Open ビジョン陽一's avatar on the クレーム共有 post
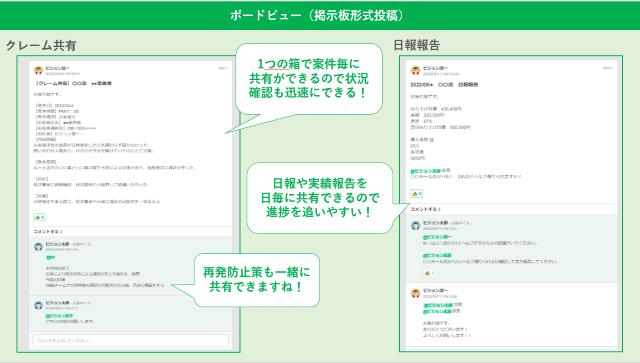 38,71
